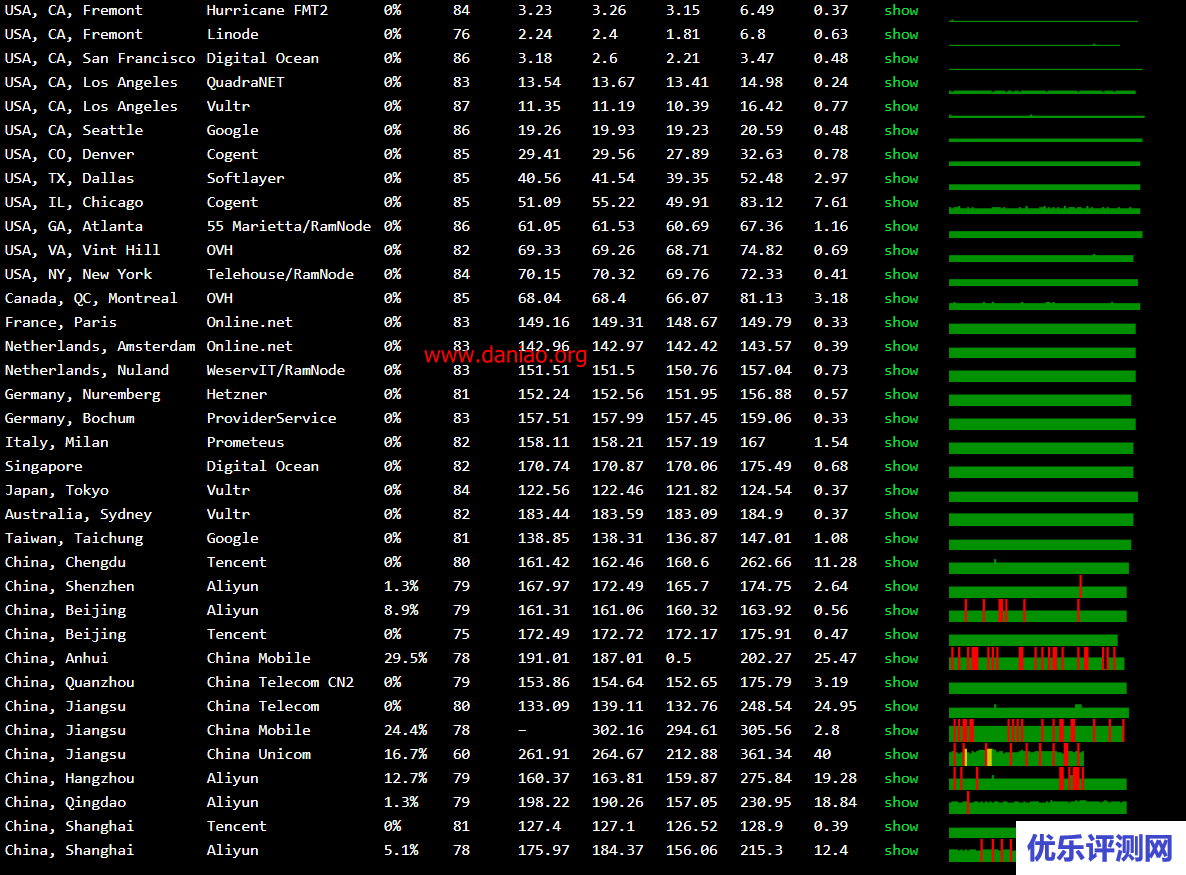
Task: Select the 'China Unicom' provider name
Action: pyautogui.click(x=259, y=755)
